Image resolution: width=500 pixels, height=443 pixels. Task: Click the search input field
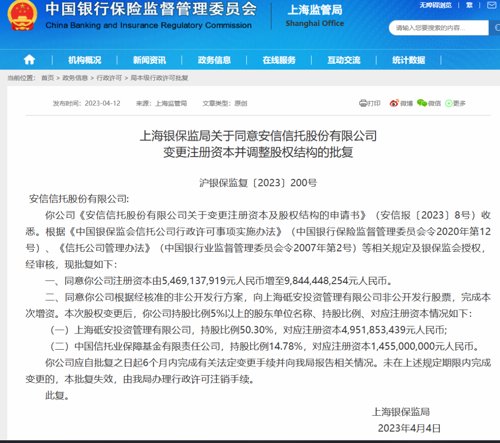pyautogui.click(x=438, y=28)
